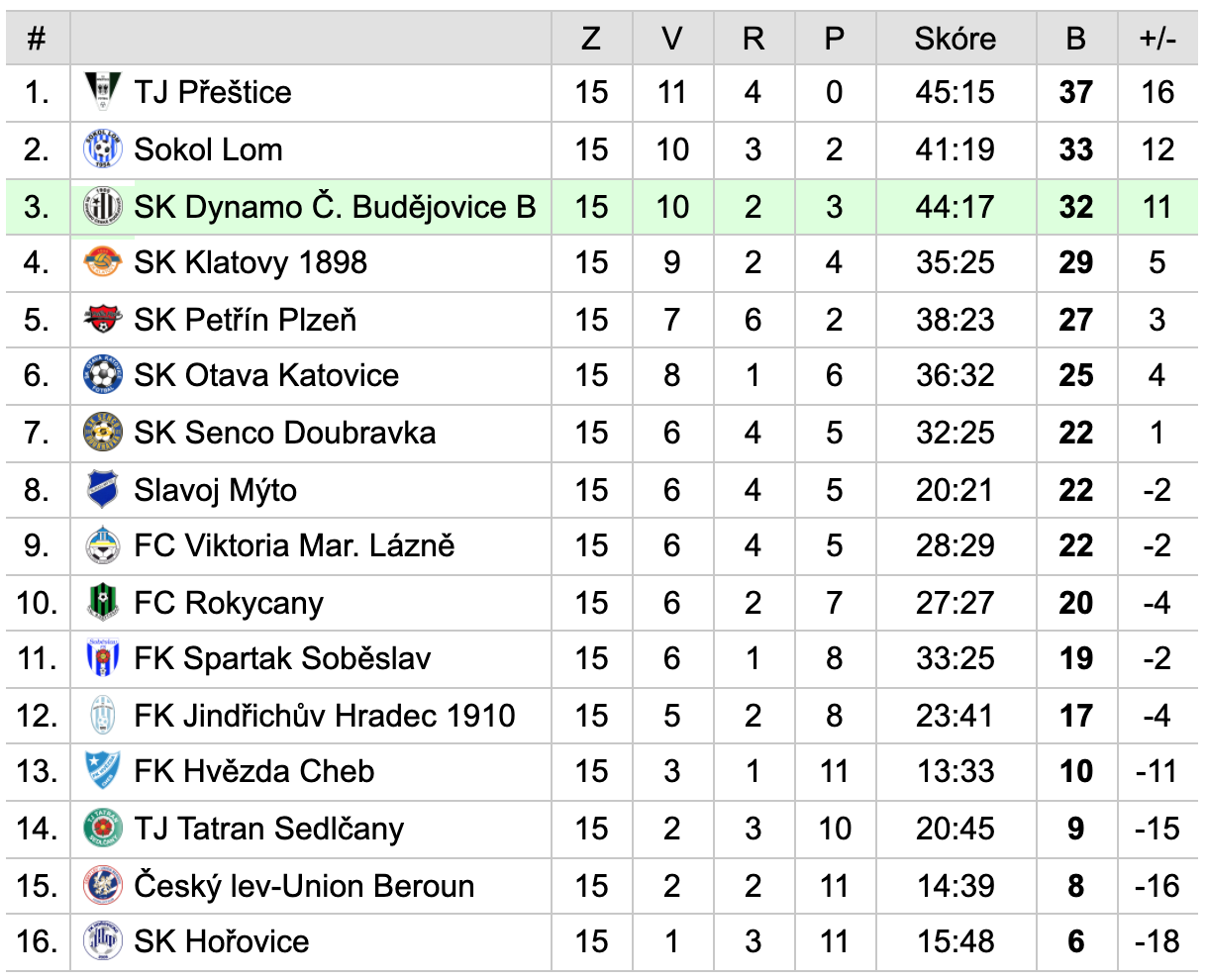Viewport: 1208px width, 980px height.
Task: Click the Sokol Lom club crest
Action: tap(103, 149)
